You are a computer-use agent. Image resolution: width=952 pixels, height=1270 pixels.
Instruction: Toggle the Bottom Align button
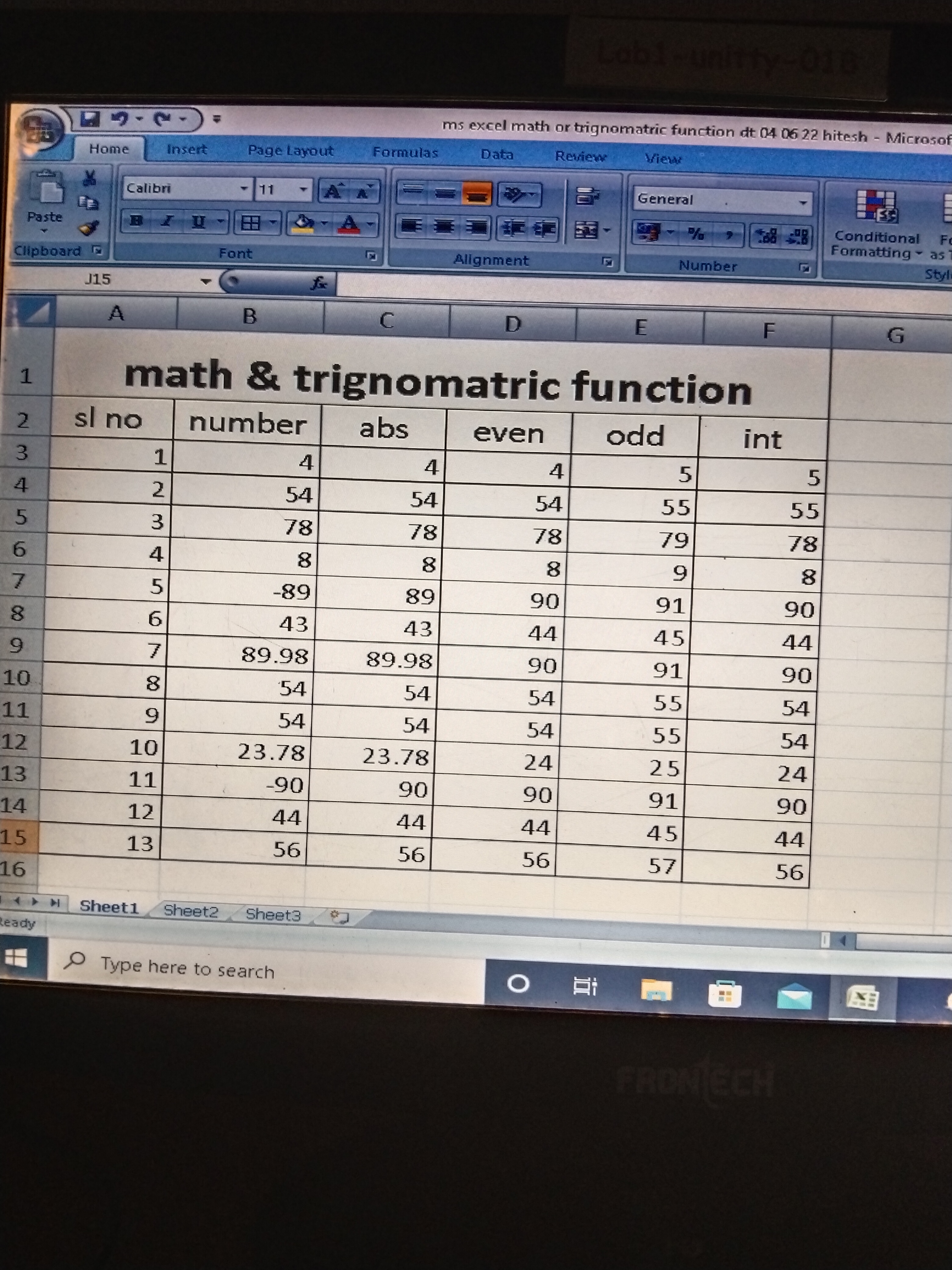[477, 195]
